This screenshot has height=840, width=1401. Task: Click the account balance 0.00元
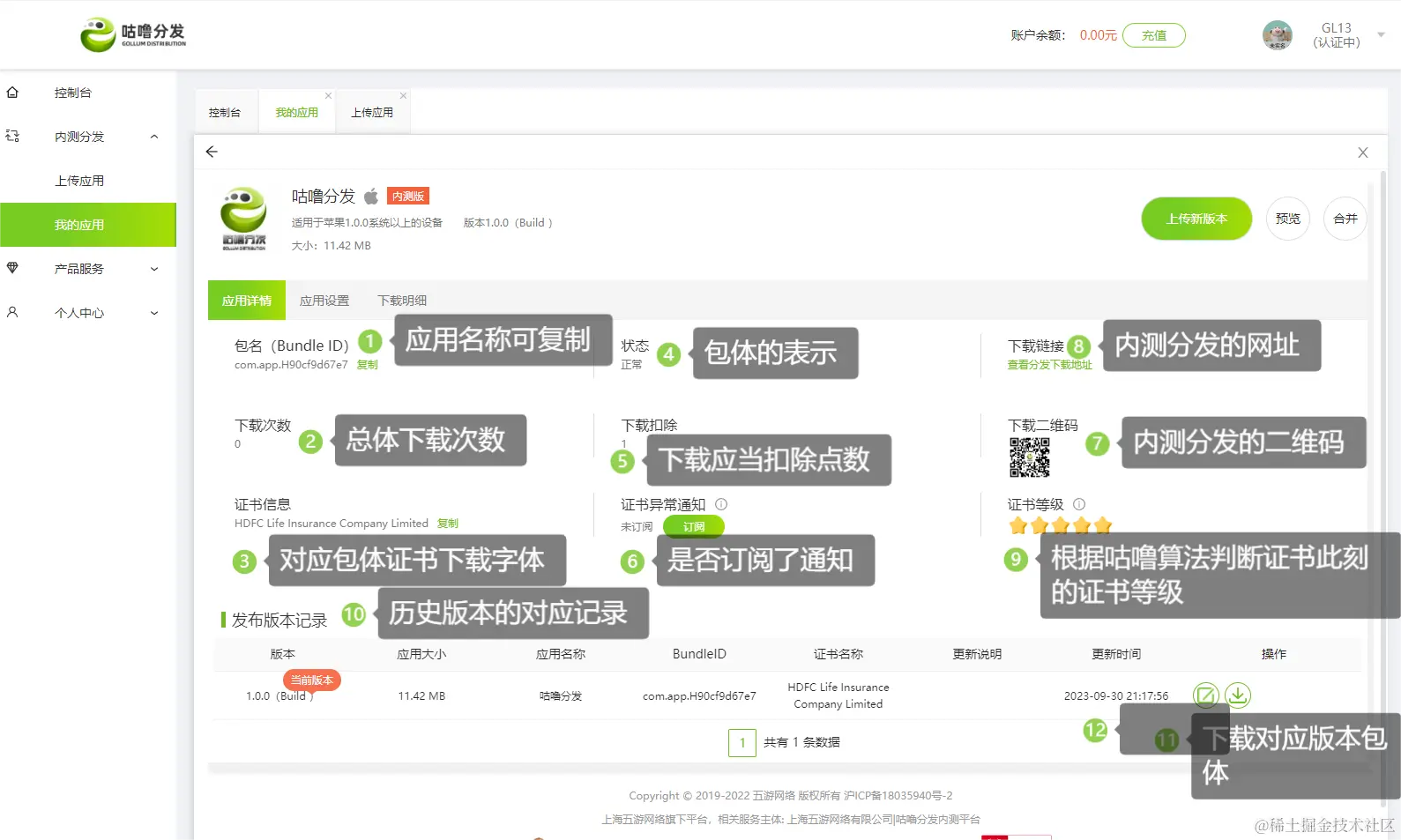point(1099,35)
